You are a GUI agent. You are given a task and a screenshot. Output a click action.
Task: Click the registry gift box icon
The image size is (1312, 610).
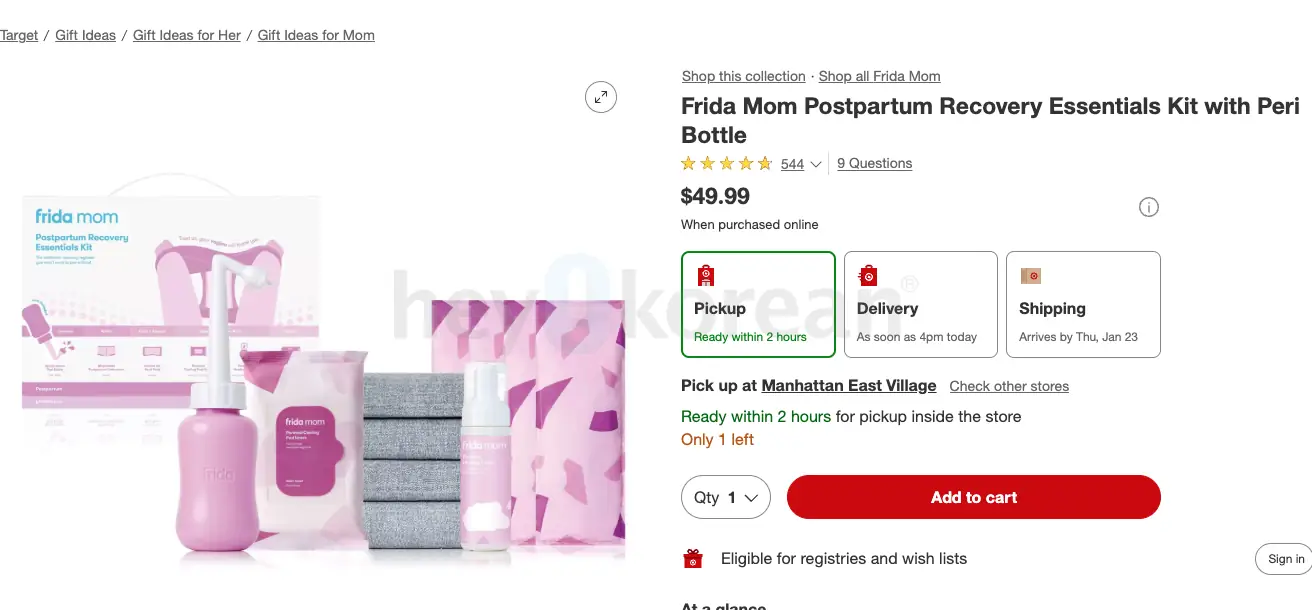point(694,559)
